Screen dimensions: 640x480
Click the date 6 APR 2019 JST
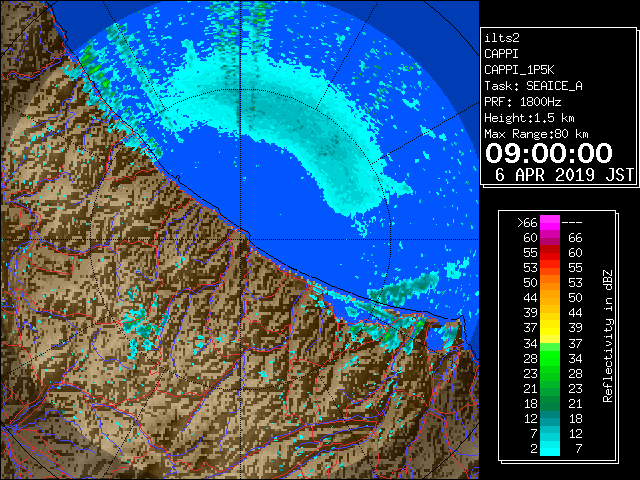[564, 175]
